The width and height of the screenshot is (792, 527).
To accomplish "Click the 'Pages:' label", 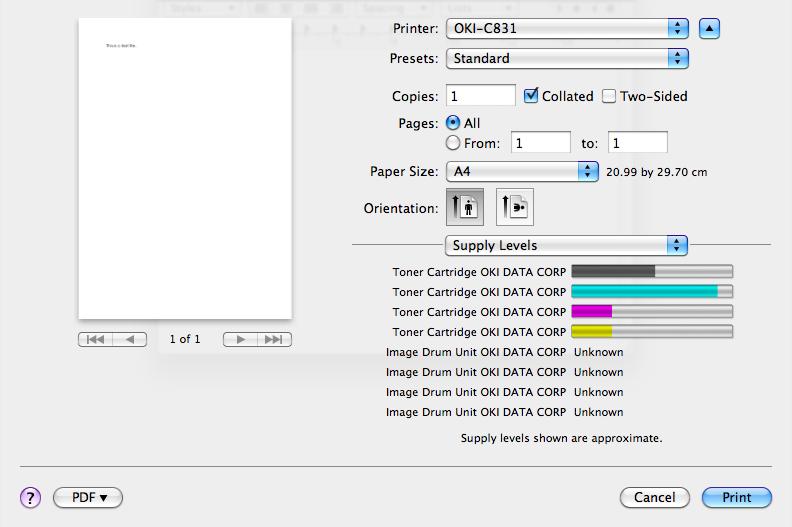I will tap(418, 124).
